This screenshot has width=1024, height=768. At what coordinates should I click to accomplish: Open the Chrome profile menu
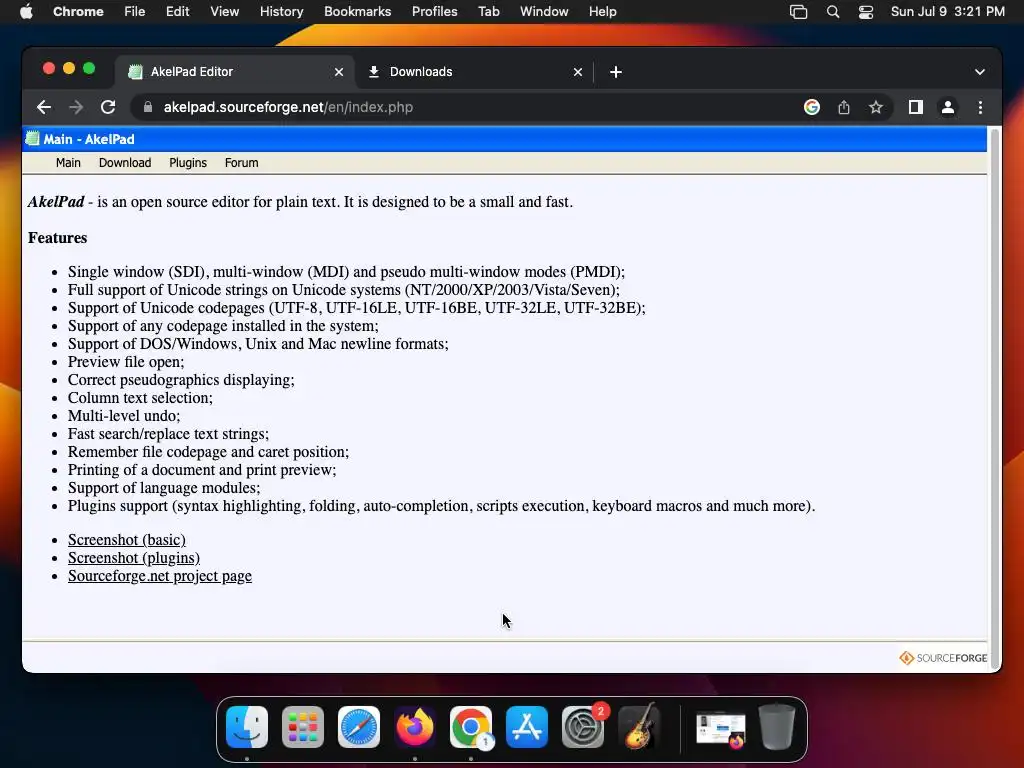tap(948, 107)
